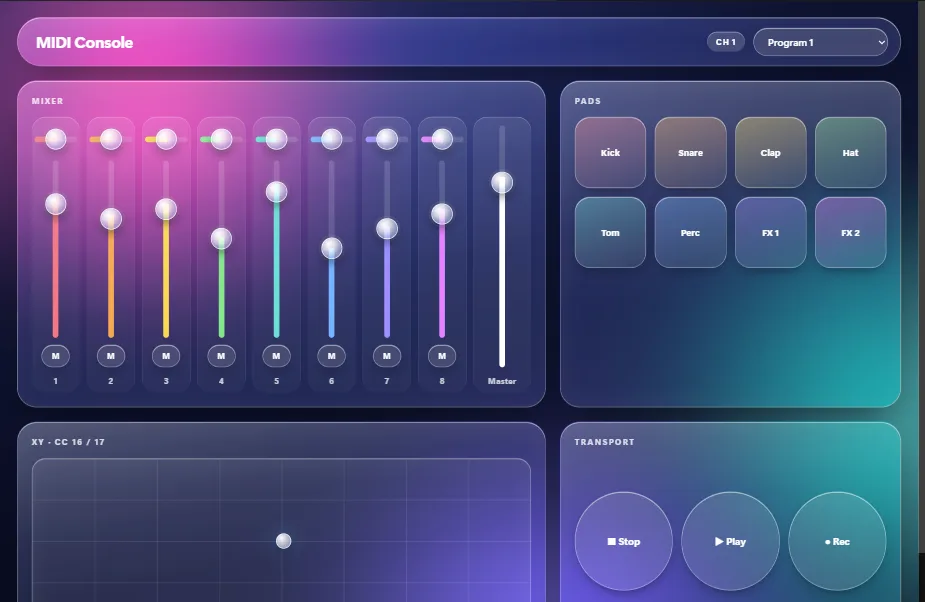Click the PADS panel heading
Image resolution: width=925 pixels, height=602 pixels.
pyautogui.click(x=588, y=101)
